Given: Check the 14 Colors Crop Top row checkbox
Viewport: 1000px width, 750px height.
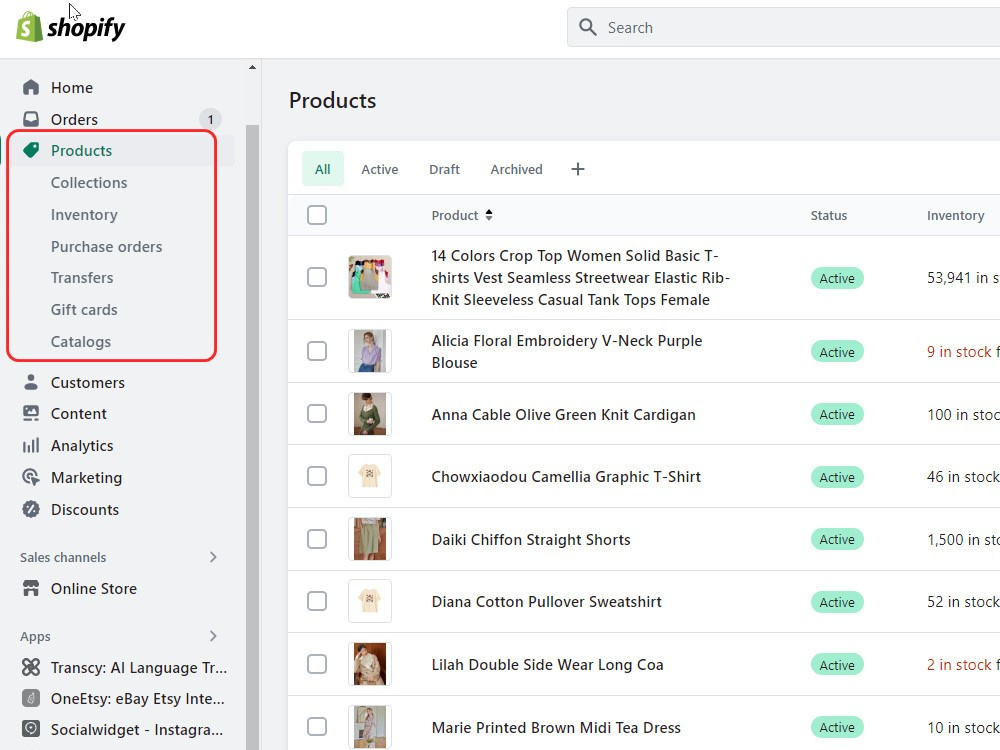Looking at the screenshot, I should click(x=317, y=277).
